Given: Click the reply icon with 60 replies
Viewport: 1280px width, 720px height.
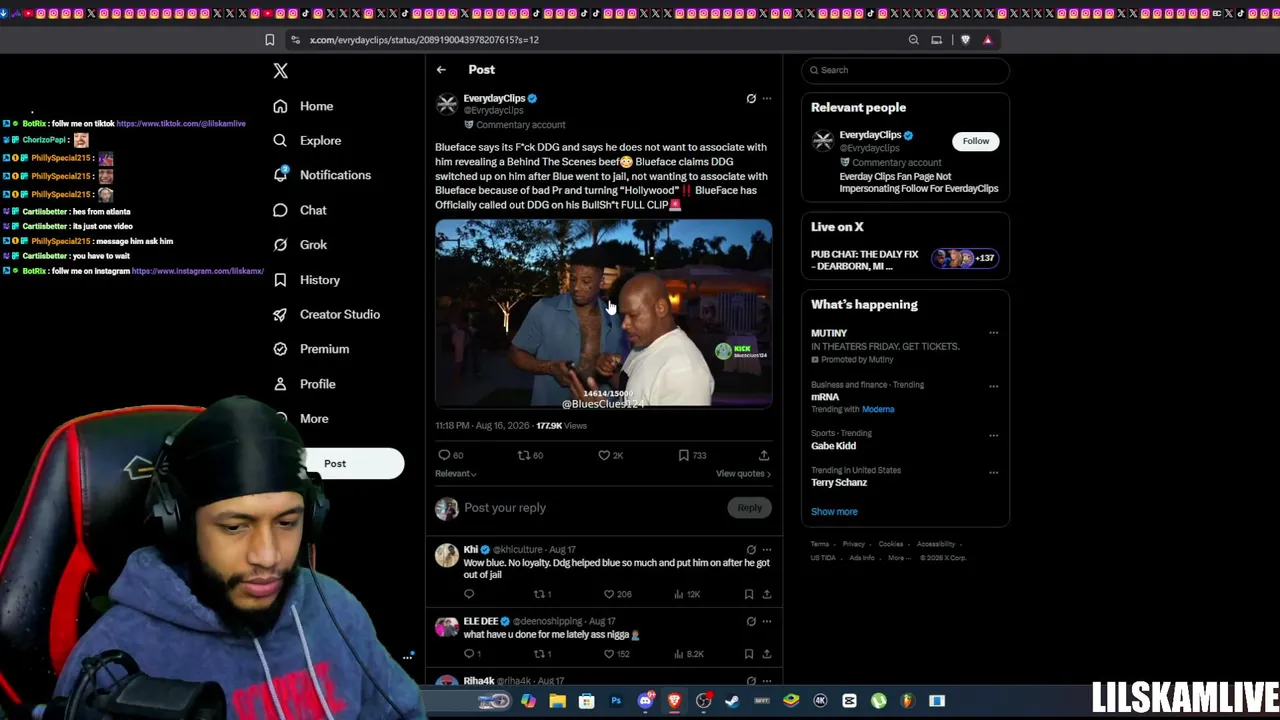Looking at the screenshot, I should (451, 455).
